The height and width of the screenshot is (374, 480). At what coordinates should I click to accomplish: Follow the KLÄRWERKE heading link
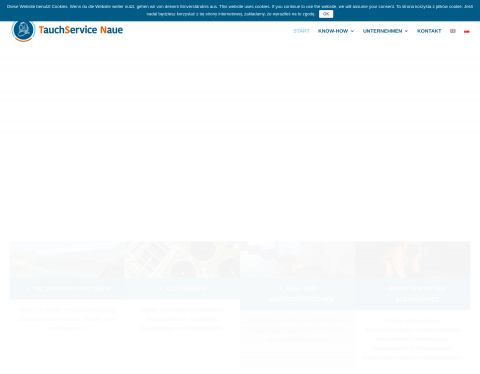[186, 288]
